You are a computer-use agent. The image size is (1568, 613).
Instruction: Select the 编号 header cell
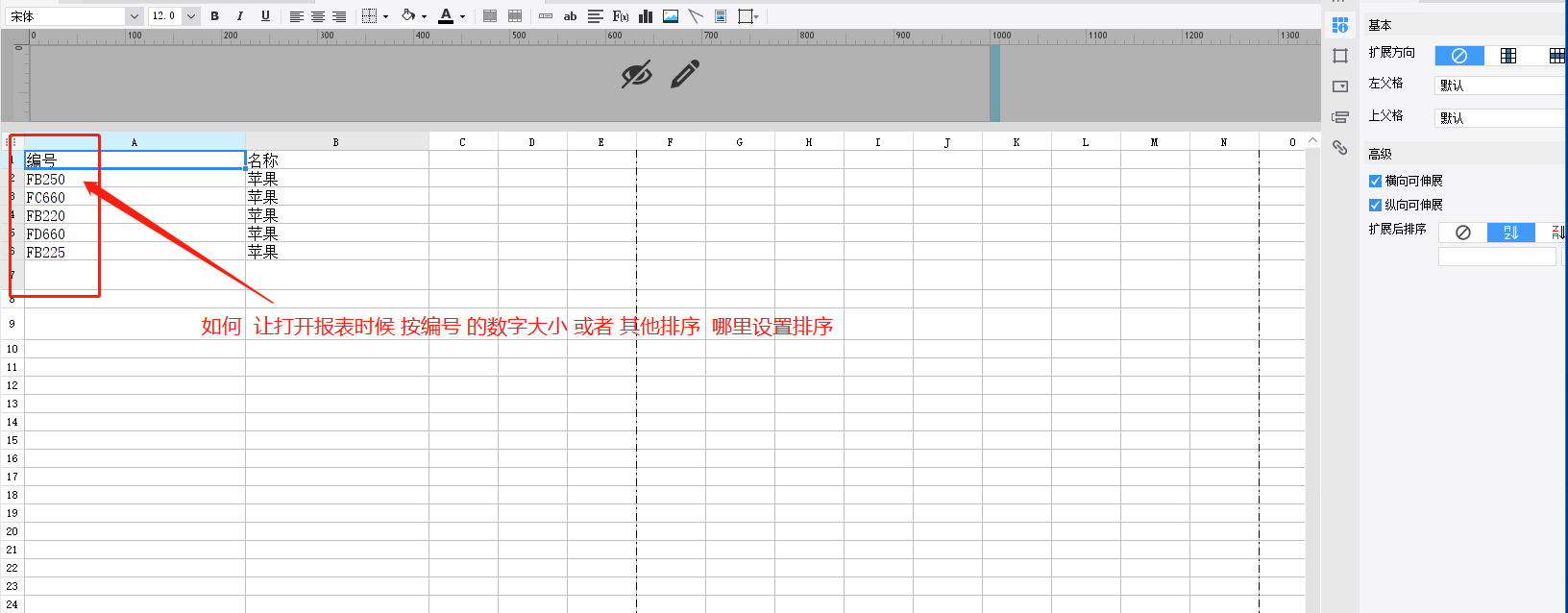pos(135,159)
